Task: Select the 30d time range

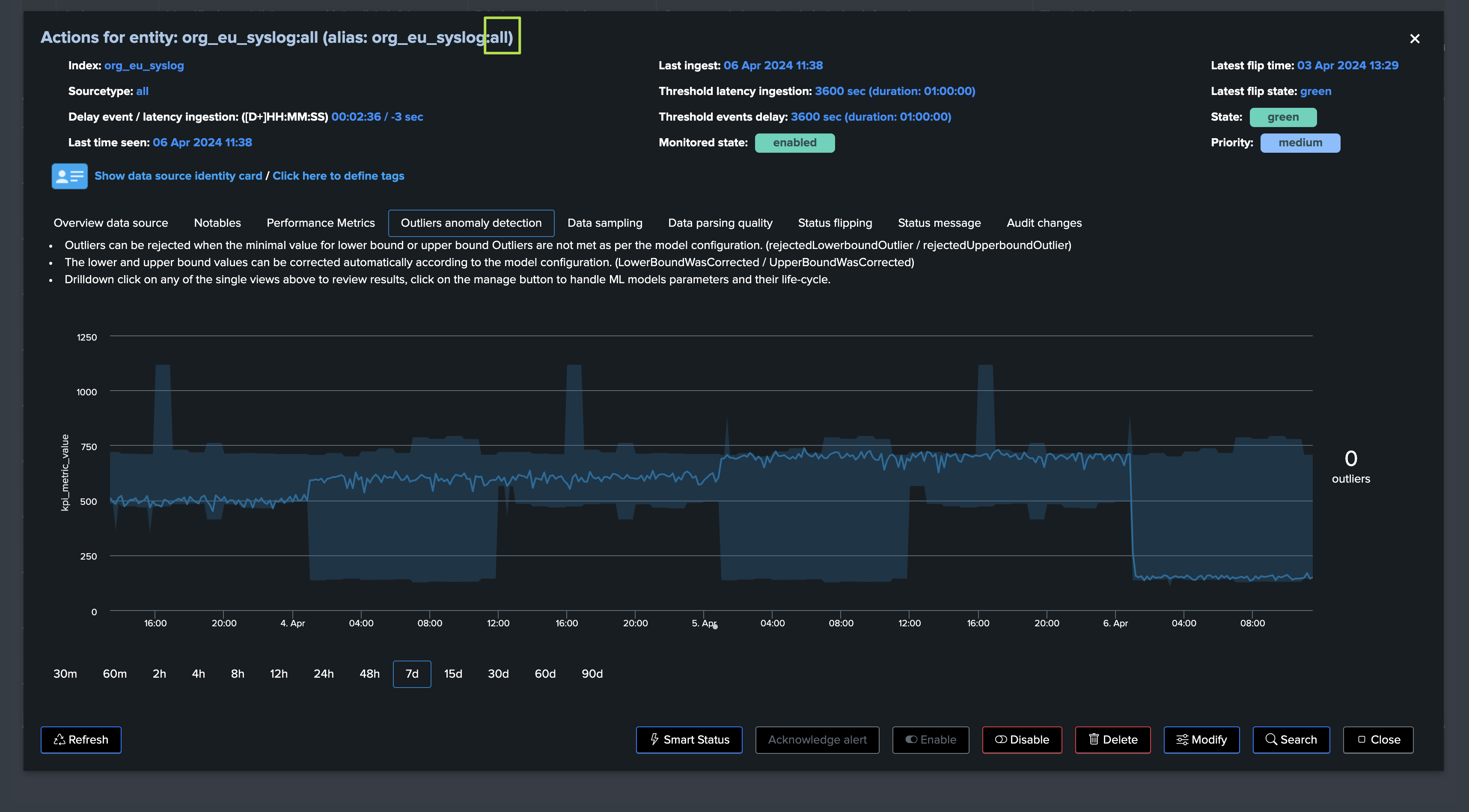Action: pyautogui.click(x=498, y=673)
